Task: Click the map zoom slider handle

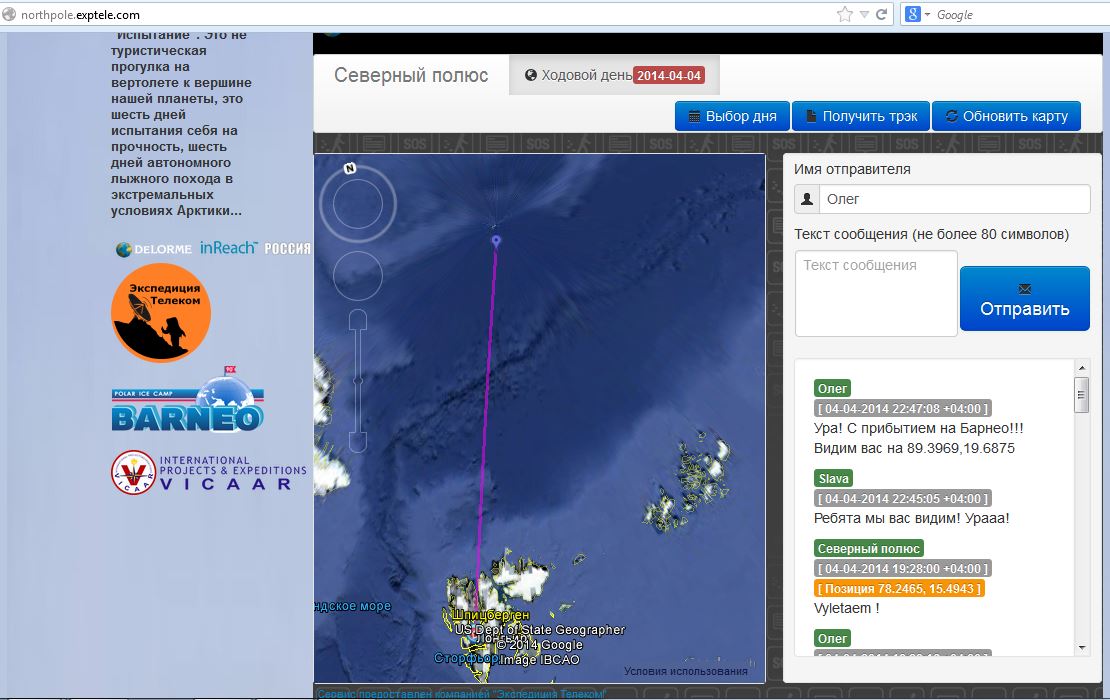Action: tap(358, 381)
